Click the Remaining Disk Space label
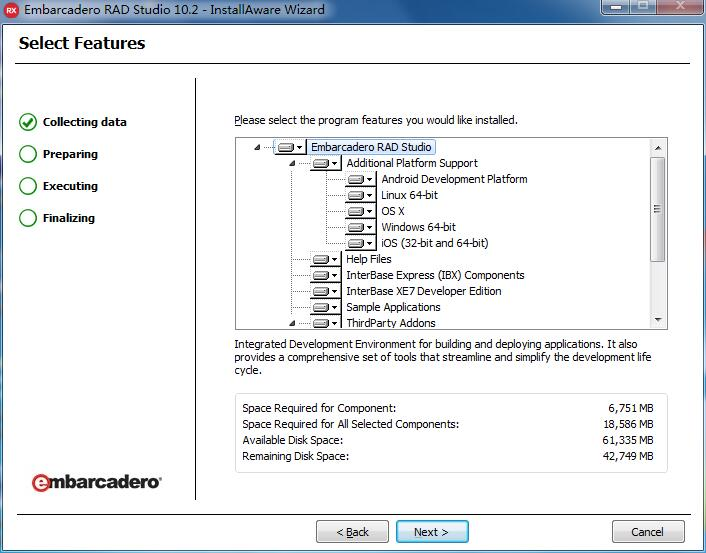This screenshot has width=706, height=553. coord(295,456)
